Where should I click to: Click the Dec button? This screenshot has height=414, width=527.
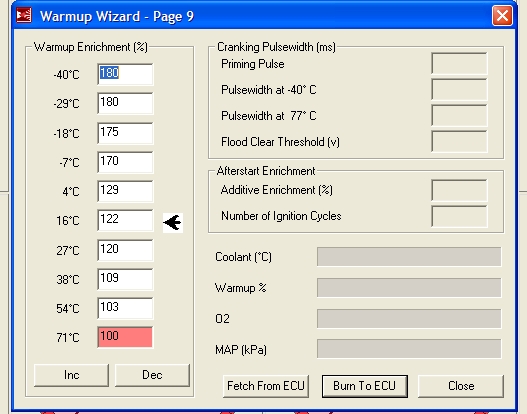(152, 375)
